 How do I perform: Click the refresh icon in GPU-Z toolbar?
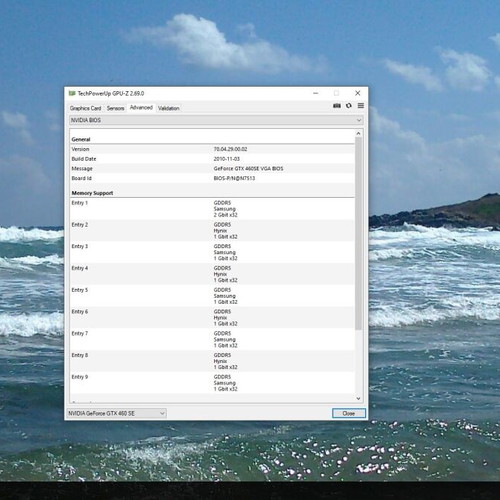[x=349, y=106]
